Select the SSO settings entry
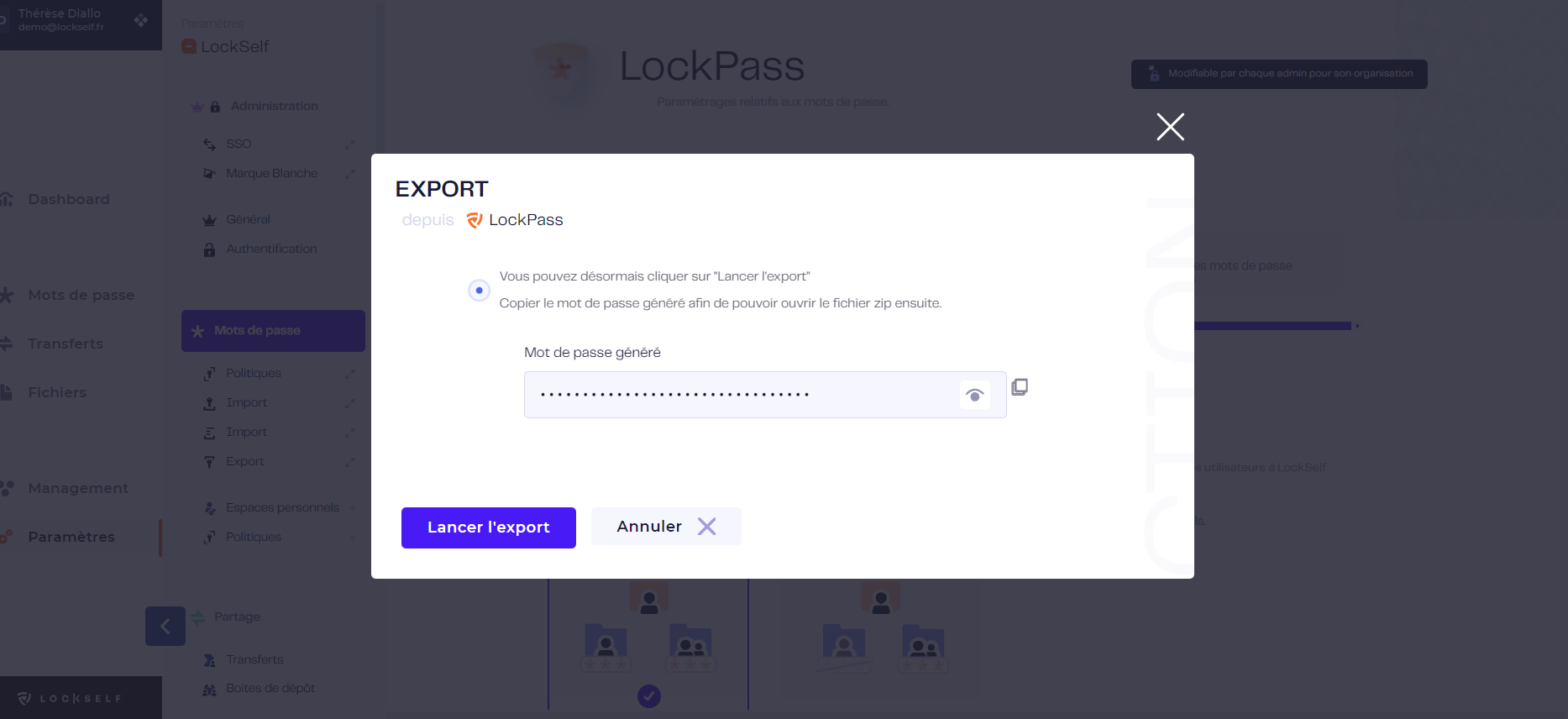This screenshot has width=1568, height=719. point(239,144)
